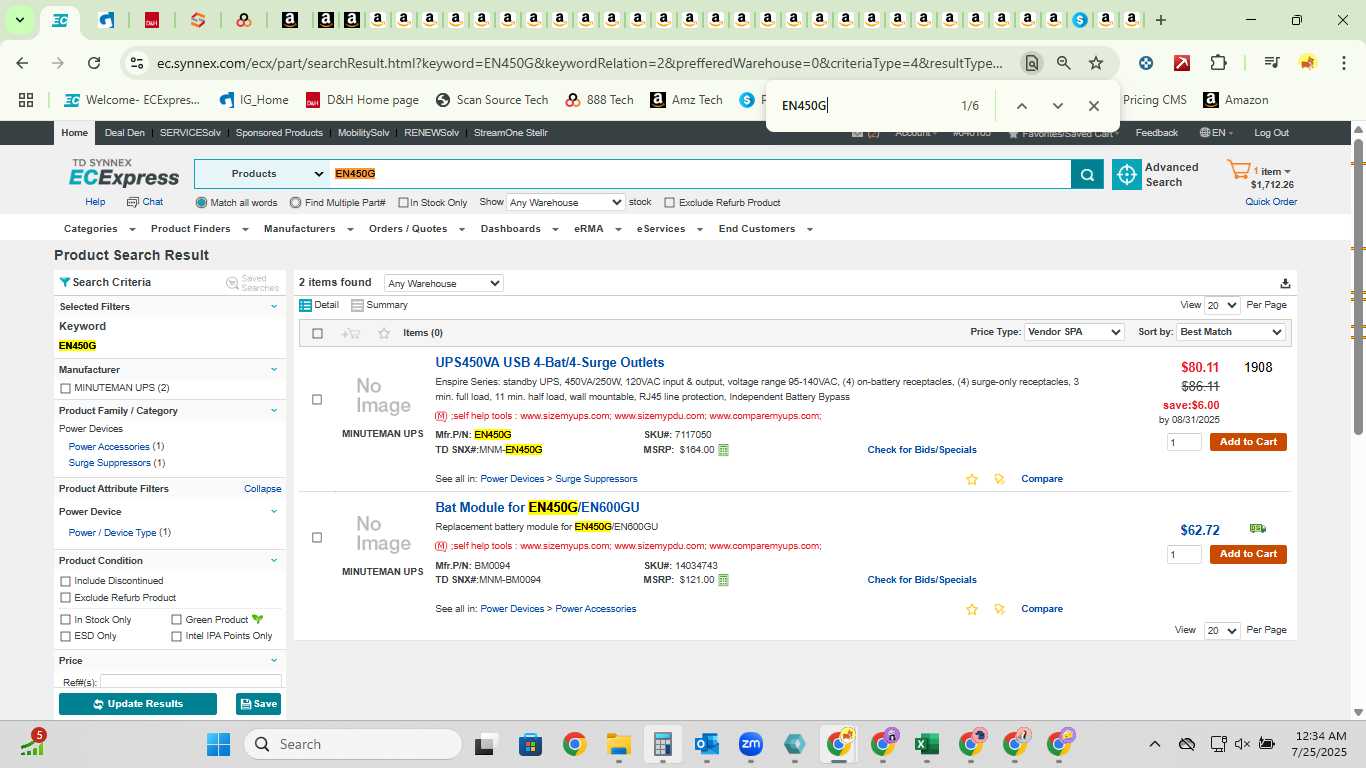Add Bat Module to cart
Image resolution: width=1366 pixels, height=768 pixels.
click(1248, 554)
